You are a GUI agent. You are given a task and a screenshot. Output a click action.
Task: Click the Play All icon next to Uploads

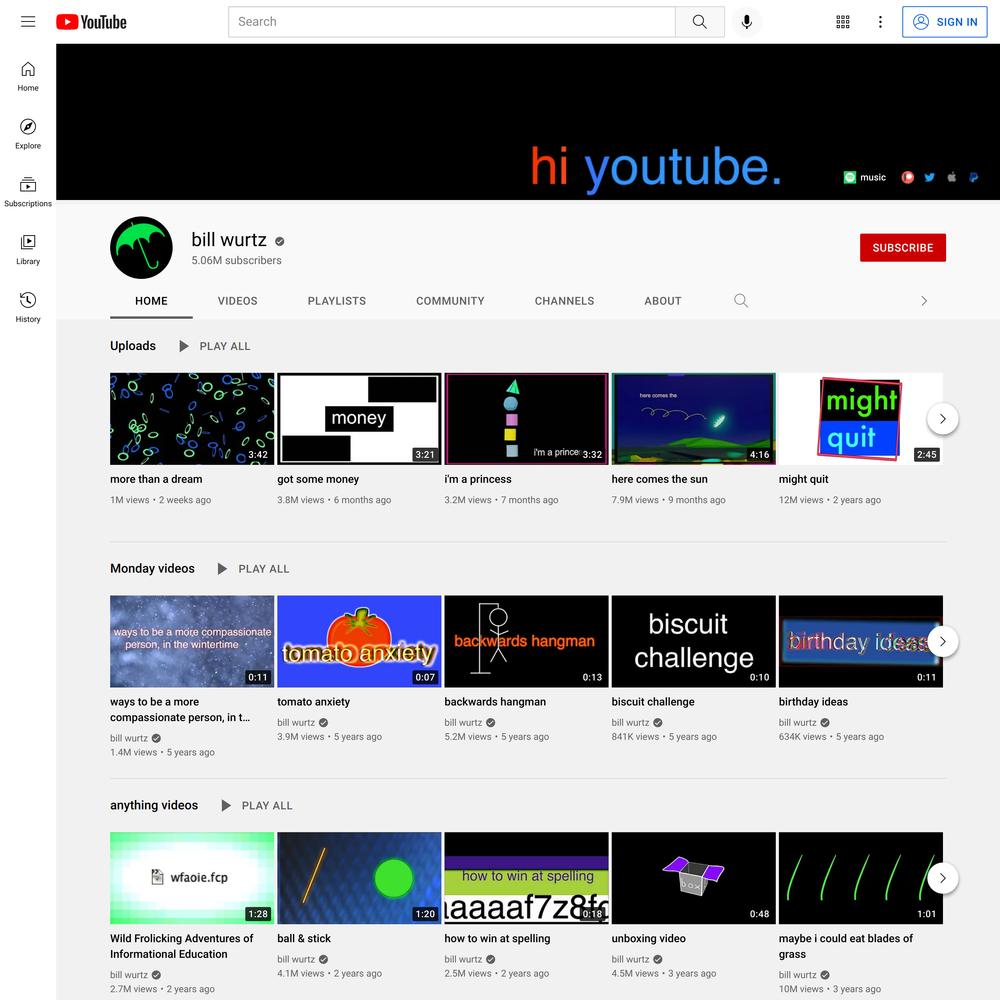point(184,346)
